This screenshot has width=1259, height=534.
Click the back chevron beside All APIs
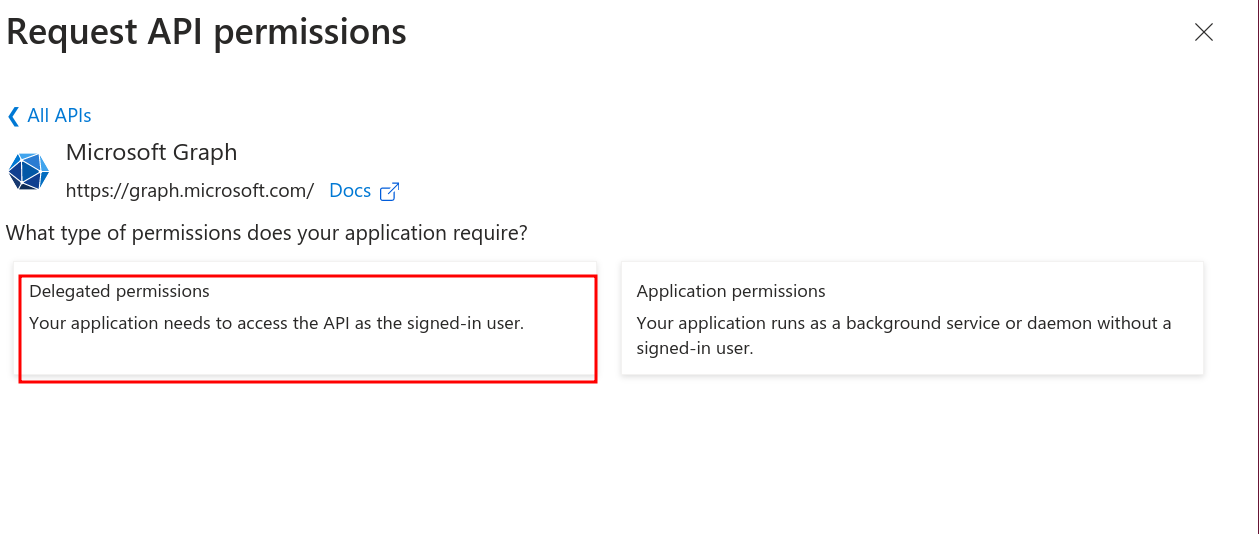coord(13,116)
